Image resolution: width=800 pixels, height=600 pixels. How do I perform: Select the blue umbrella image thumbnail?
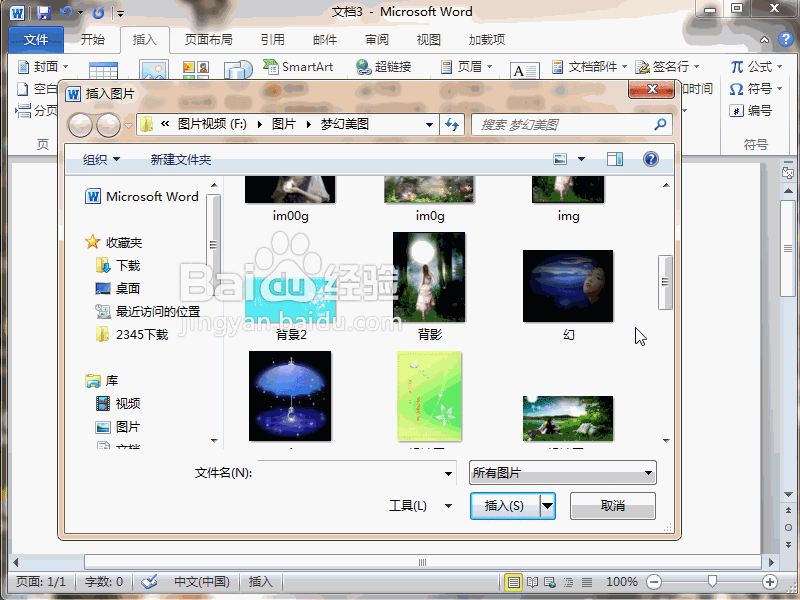290,396
